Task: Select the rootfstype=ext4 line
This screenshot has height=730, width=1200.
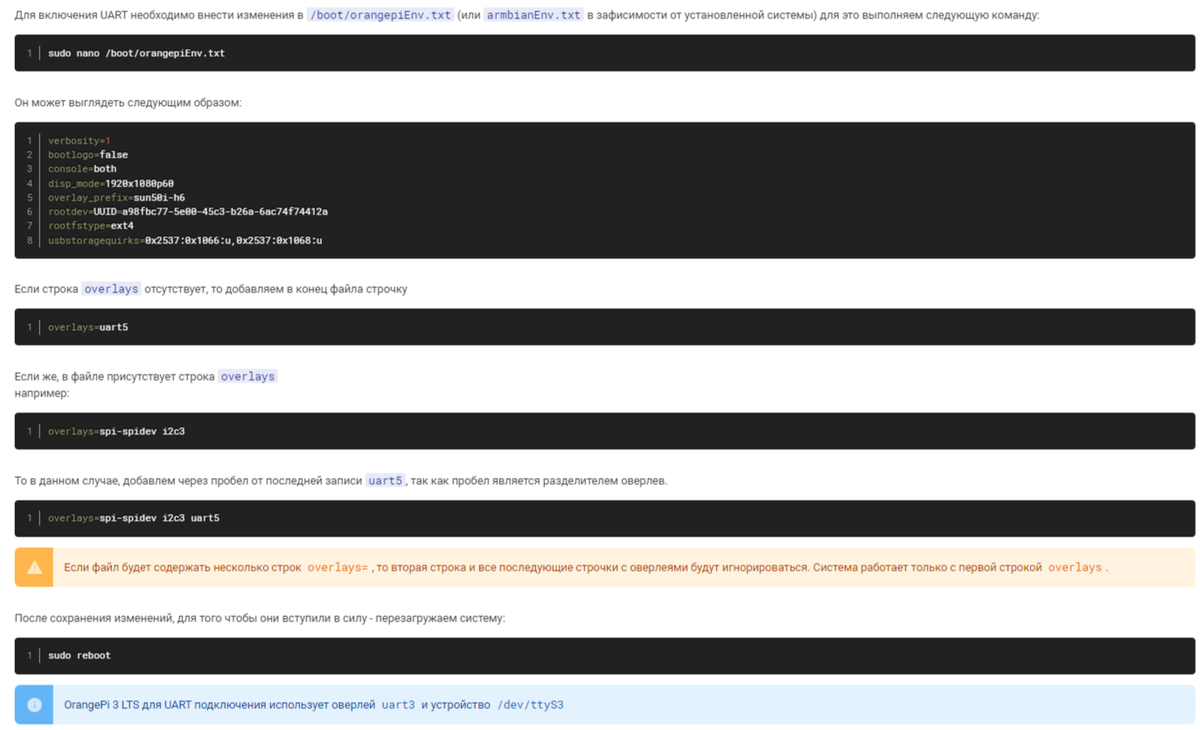Action: point(91,226)
